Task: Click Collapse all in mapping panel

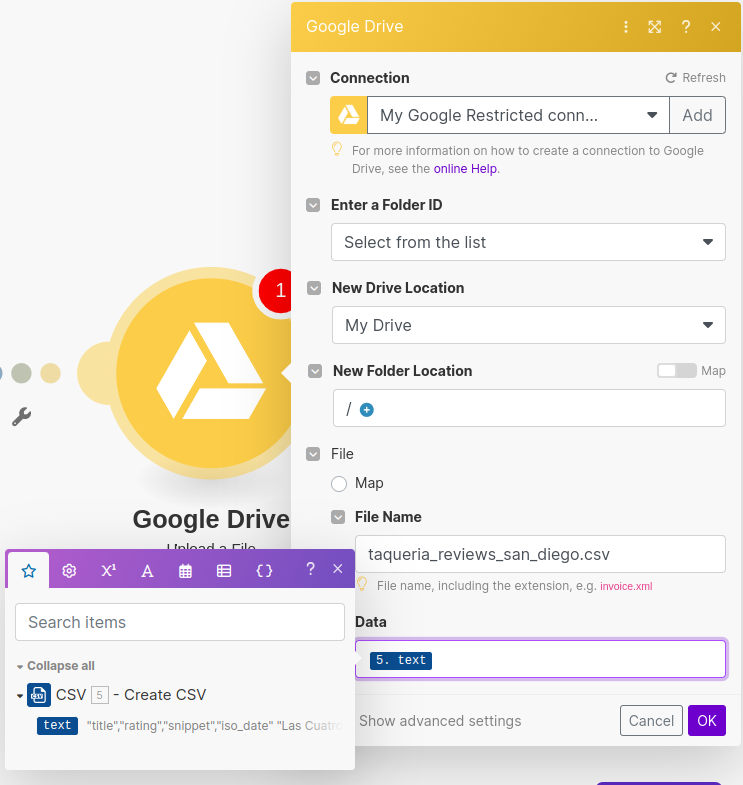Action: coord(61,666)
